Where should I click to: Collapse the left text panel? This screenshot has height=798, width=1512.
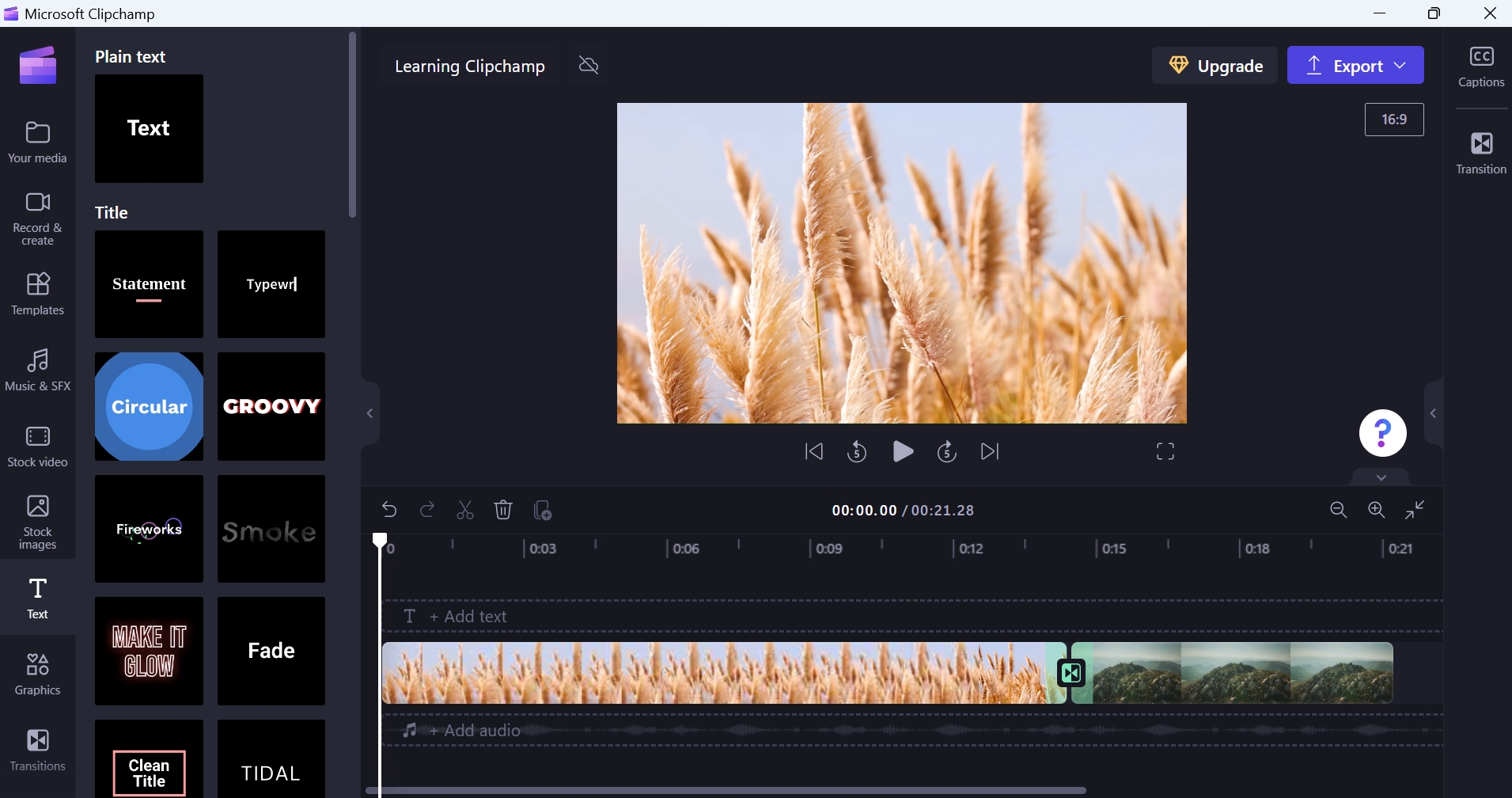(369, 413)
